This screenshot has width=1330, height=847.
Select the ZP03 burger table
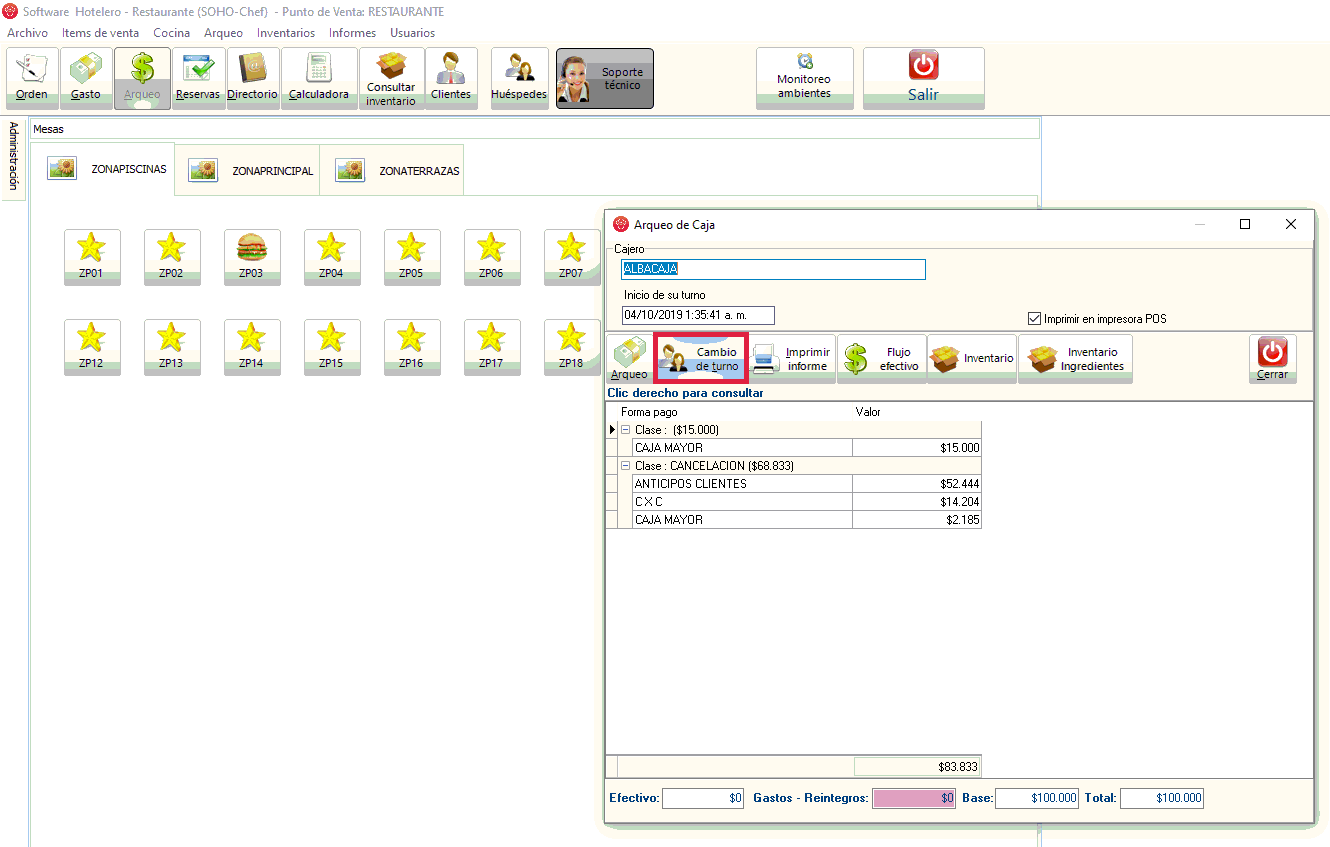252,256
